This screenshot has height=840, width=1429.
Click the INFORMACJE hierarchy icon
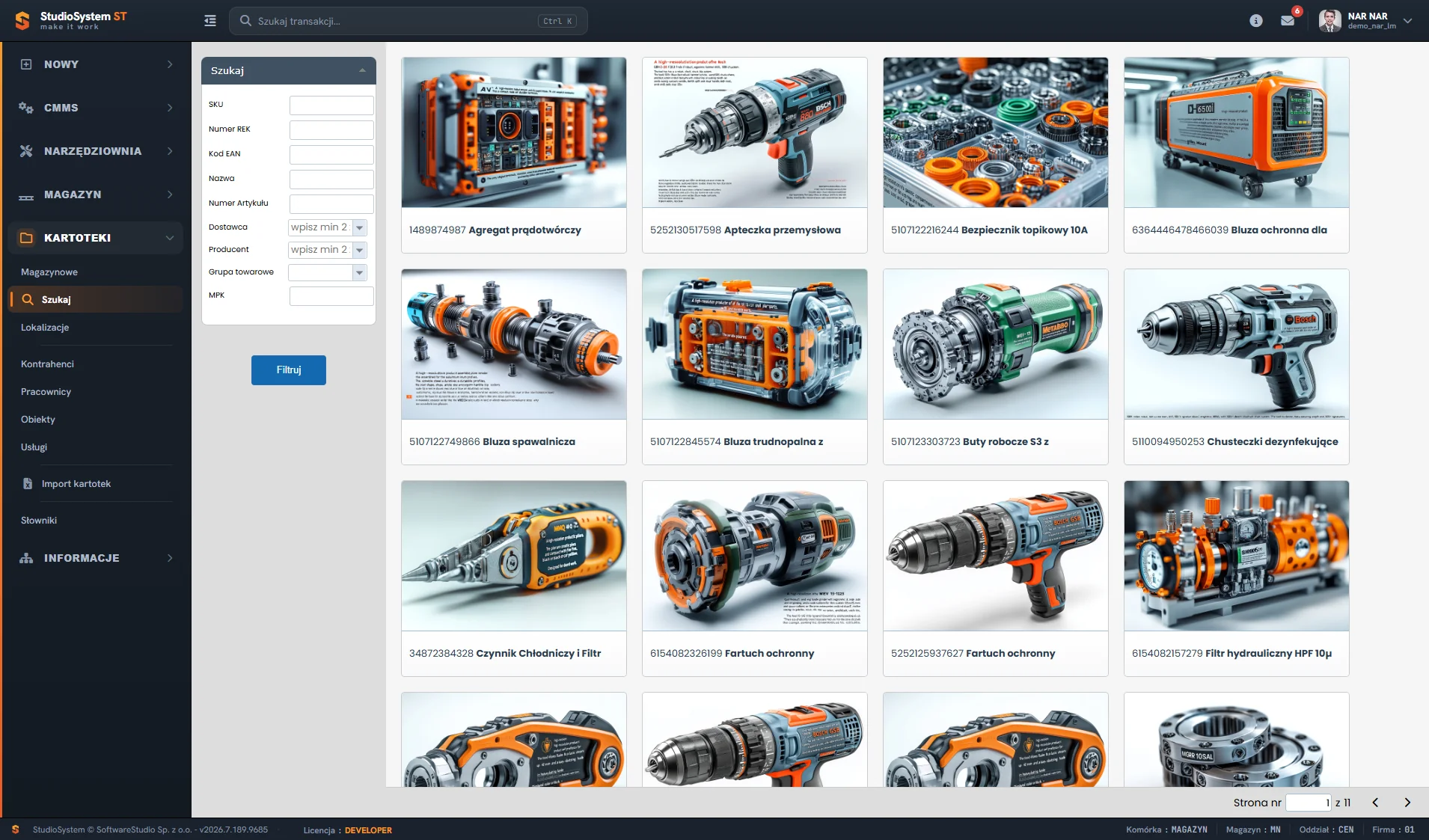click(x=26, y=558)
